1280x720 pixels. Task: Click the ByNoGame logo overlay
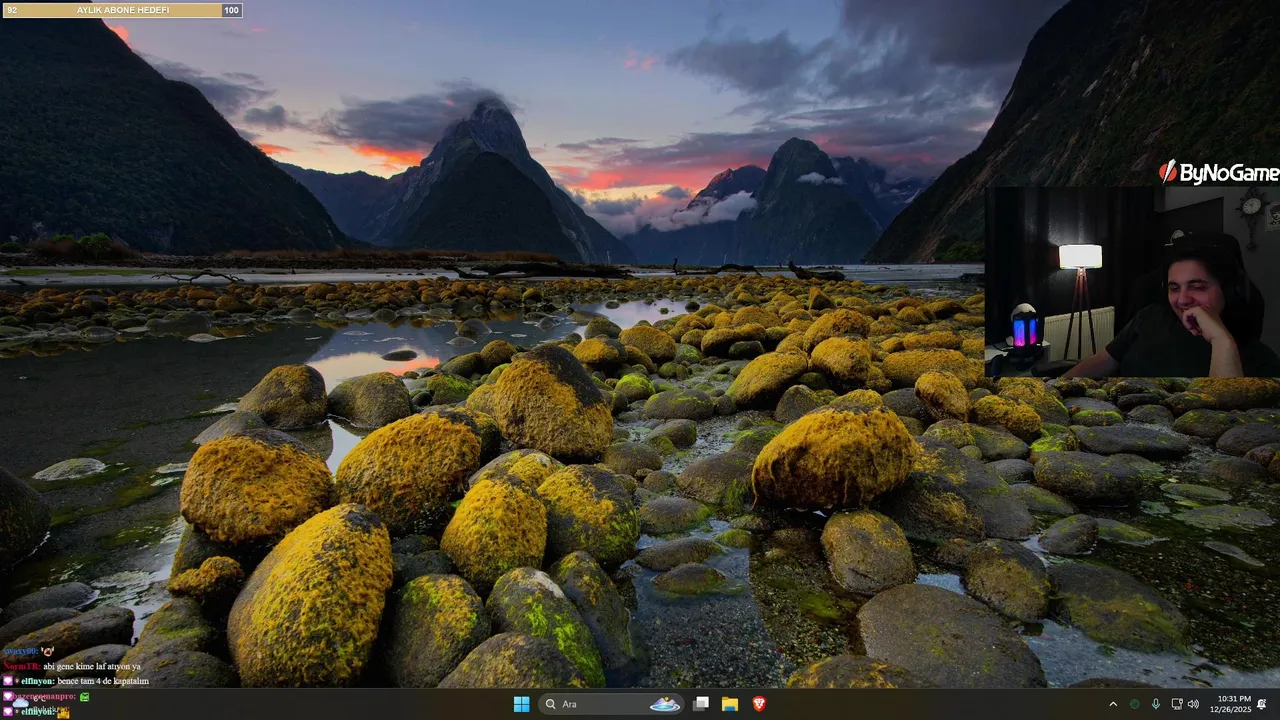(1218, 173)
